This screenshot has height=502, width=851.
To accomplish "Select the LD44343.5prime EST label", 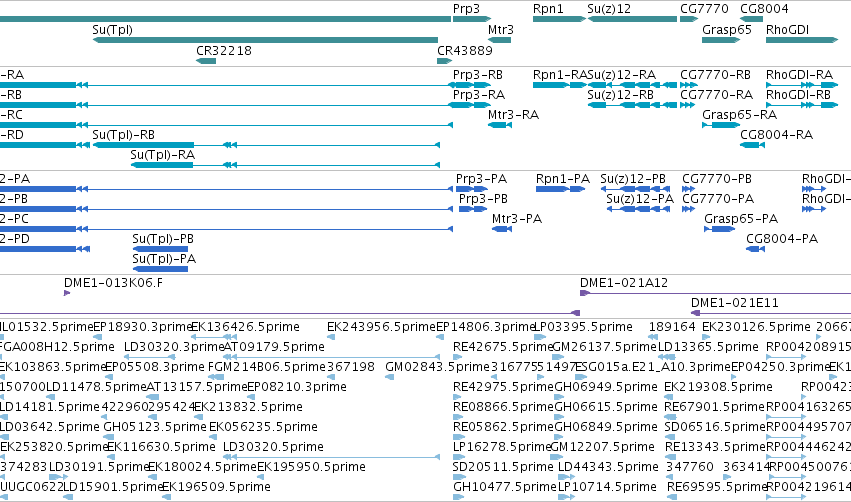I will (x=608, y=468).
